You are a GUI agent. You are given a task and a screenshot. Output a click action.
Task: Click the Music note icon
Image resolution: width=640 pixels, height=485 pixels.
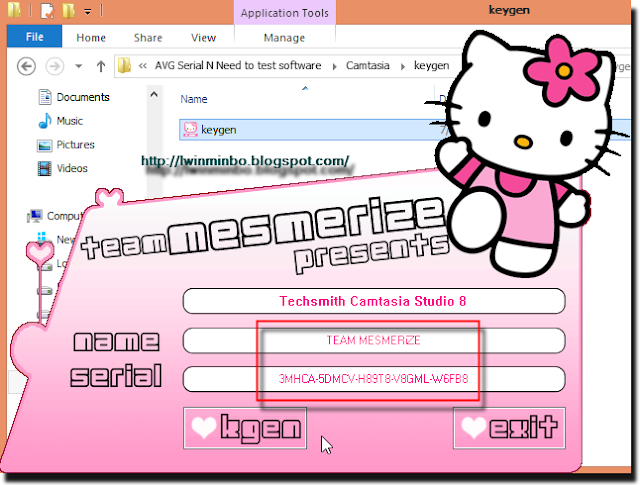[x=45, y=121]
